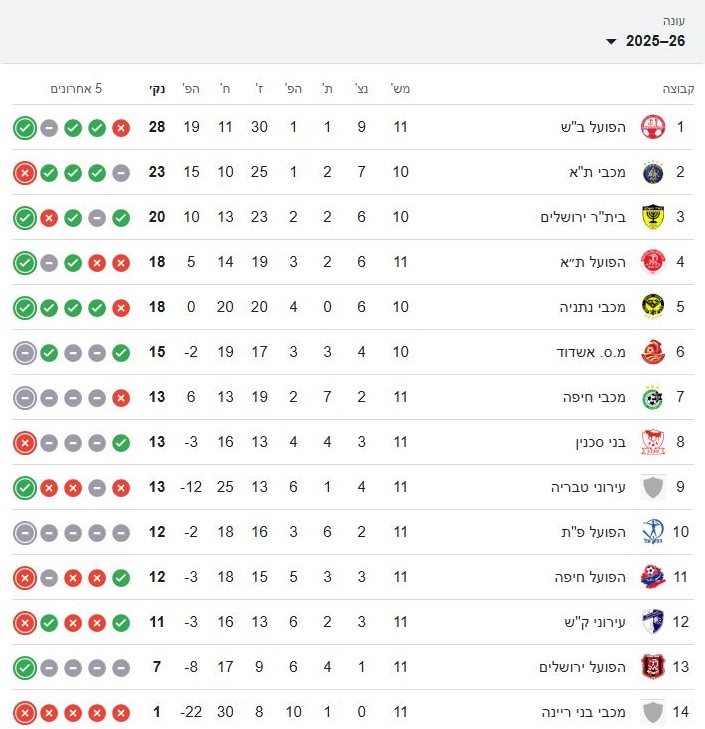Click the season dropdown arrow
The height and width of the screenshot is (729, 705).
[x=611, y=42]
